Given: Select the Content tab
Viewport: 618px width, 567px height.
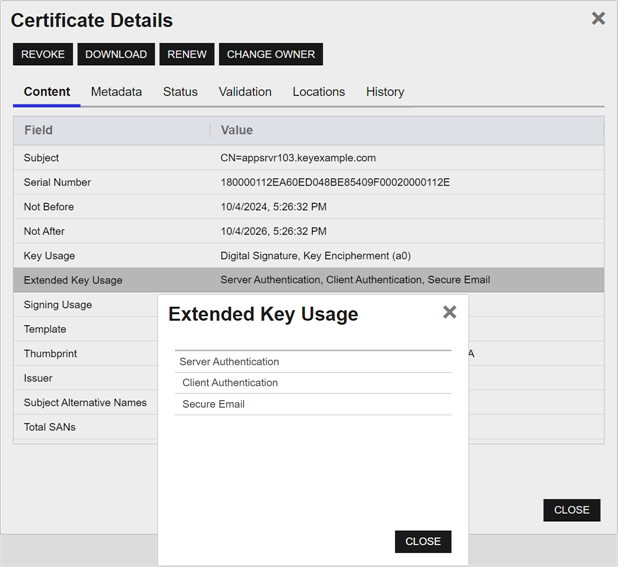Looking at the screenshot, I should 47,92.
